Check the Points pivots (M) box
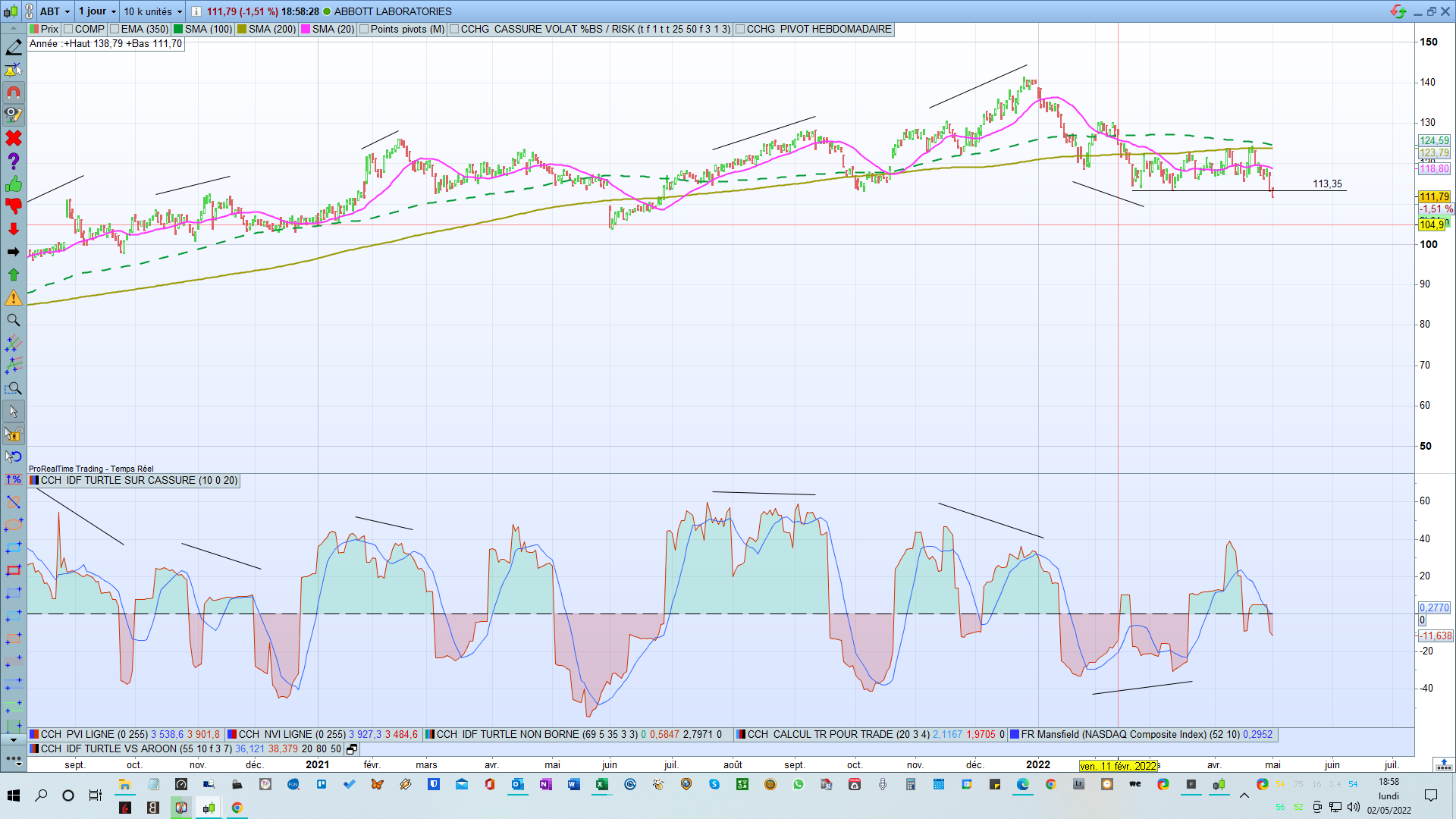 click(x=365, y=30)
